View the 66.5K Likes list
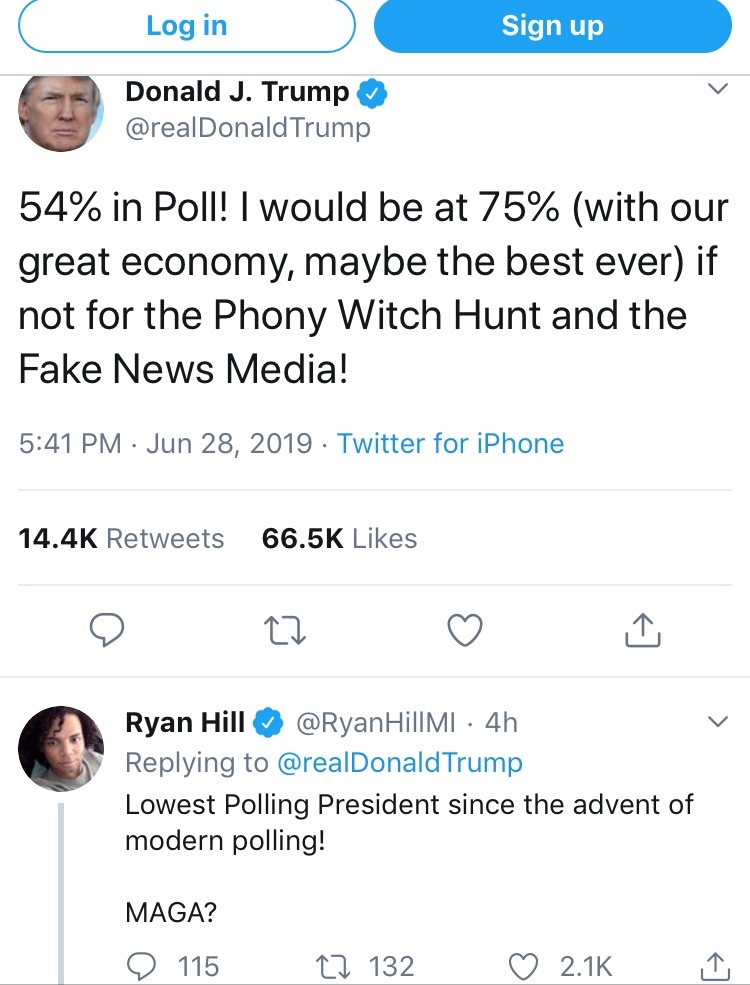750x985 pixels. [339, 538]
